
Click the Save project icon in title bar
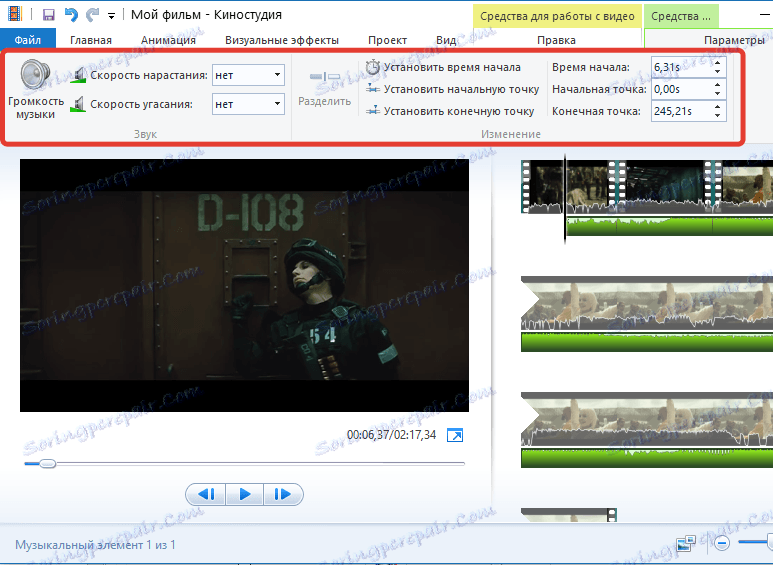pos(48,15)
